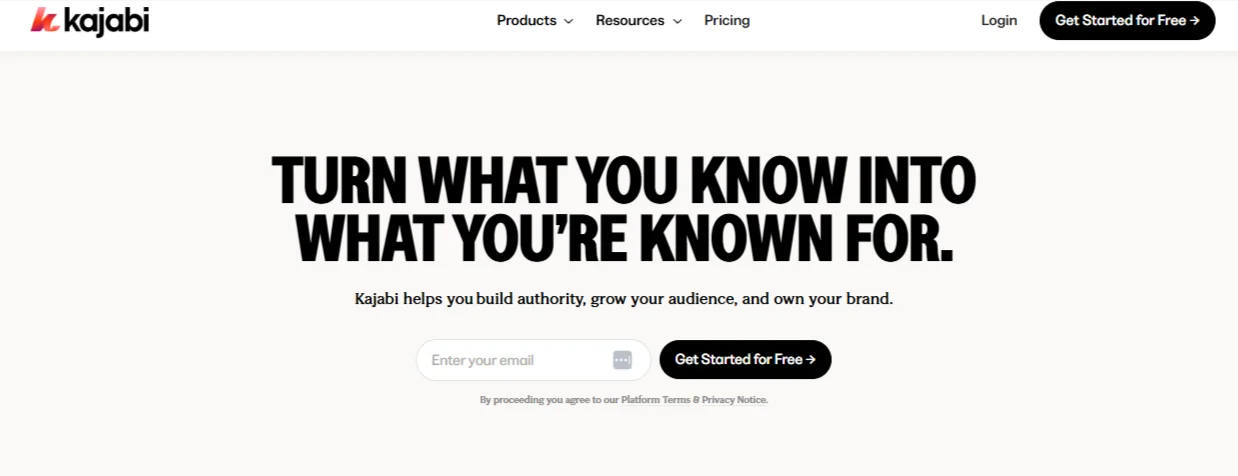Click the Kajabi red K logo icon
The image size is (1238, 476).
[x=45, y=20]
